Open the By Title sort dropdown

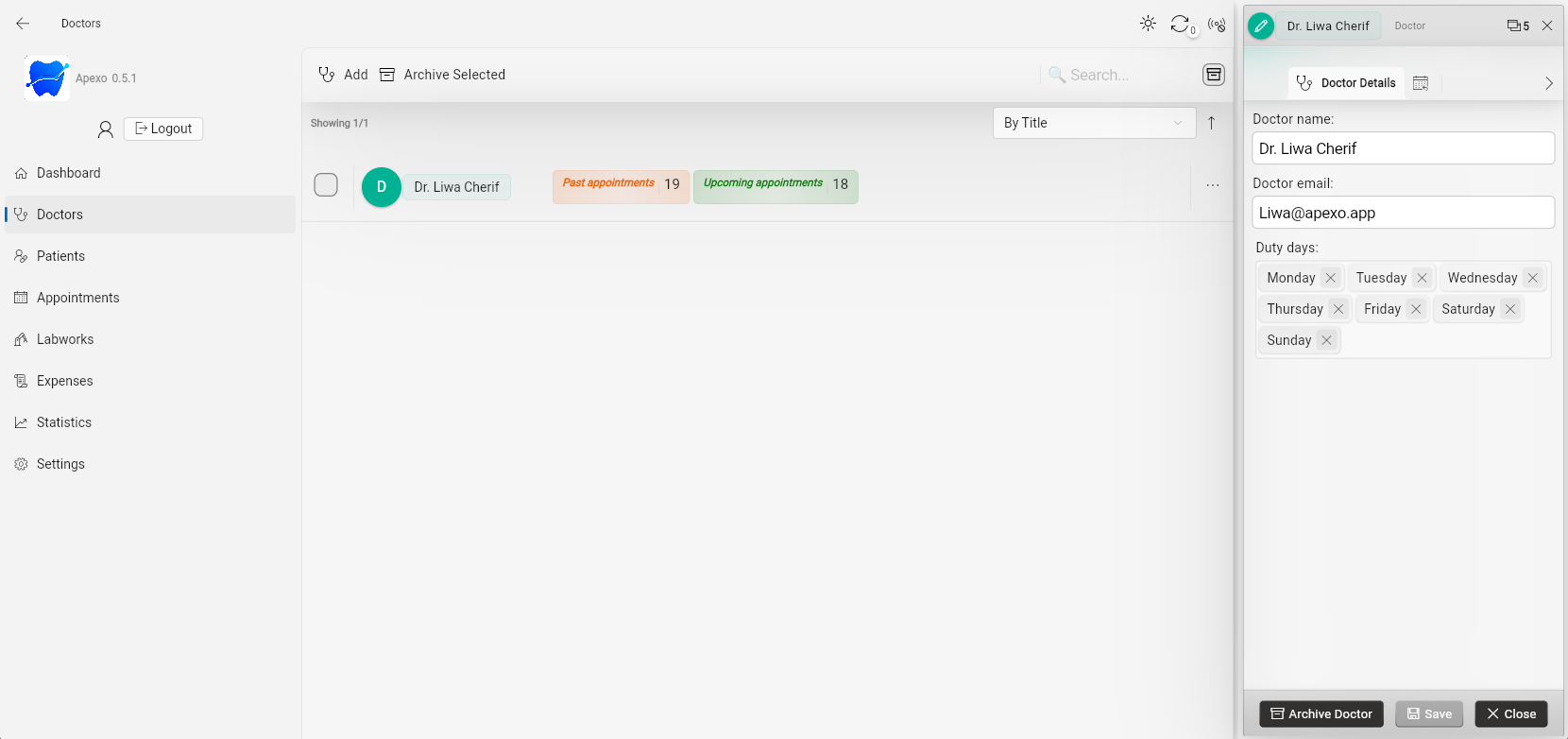coord(1094,123)
